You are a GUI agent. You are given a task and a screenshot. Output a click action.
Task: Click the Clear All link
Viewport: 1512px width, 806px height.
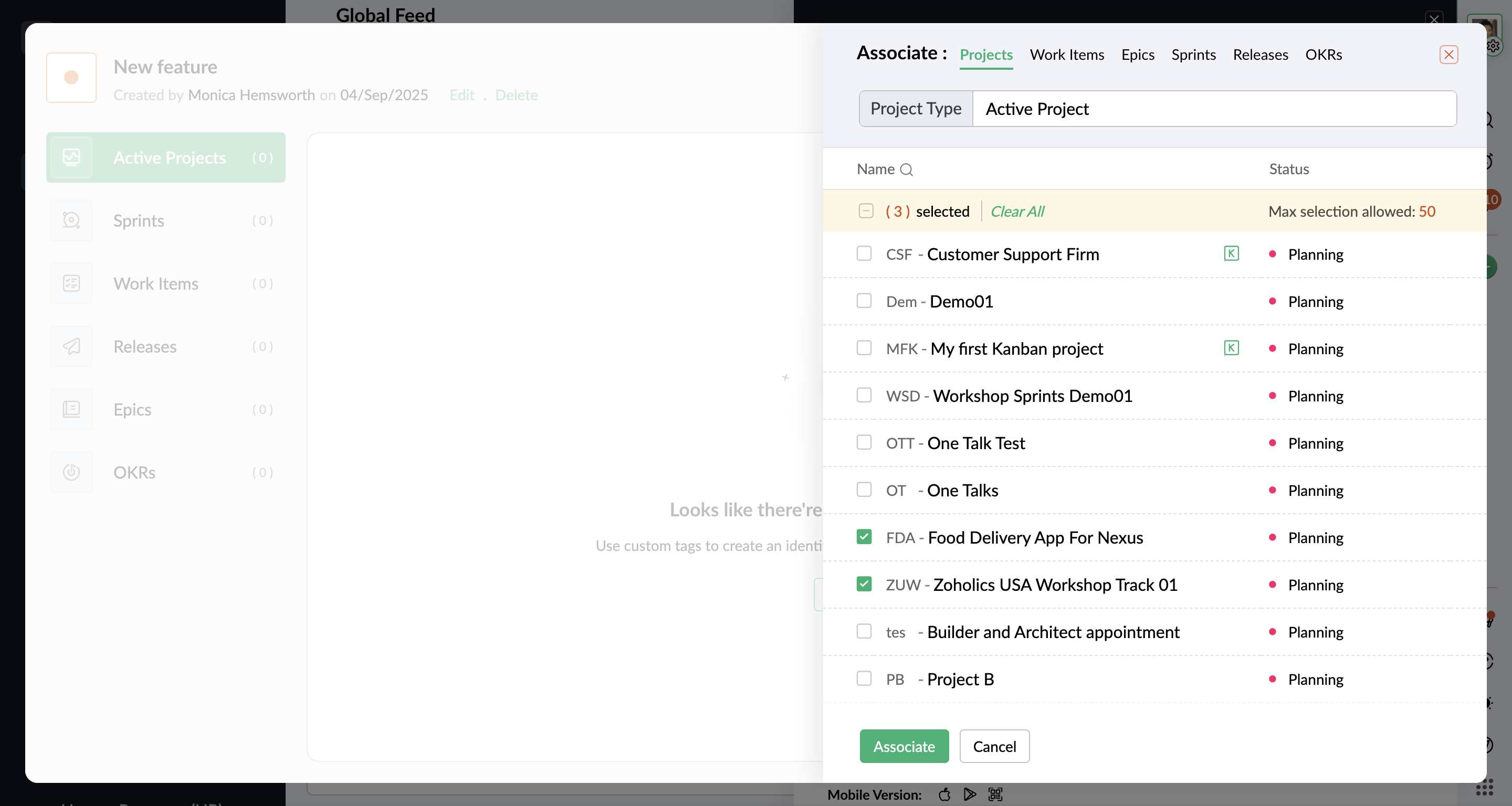coord(1016,211)
